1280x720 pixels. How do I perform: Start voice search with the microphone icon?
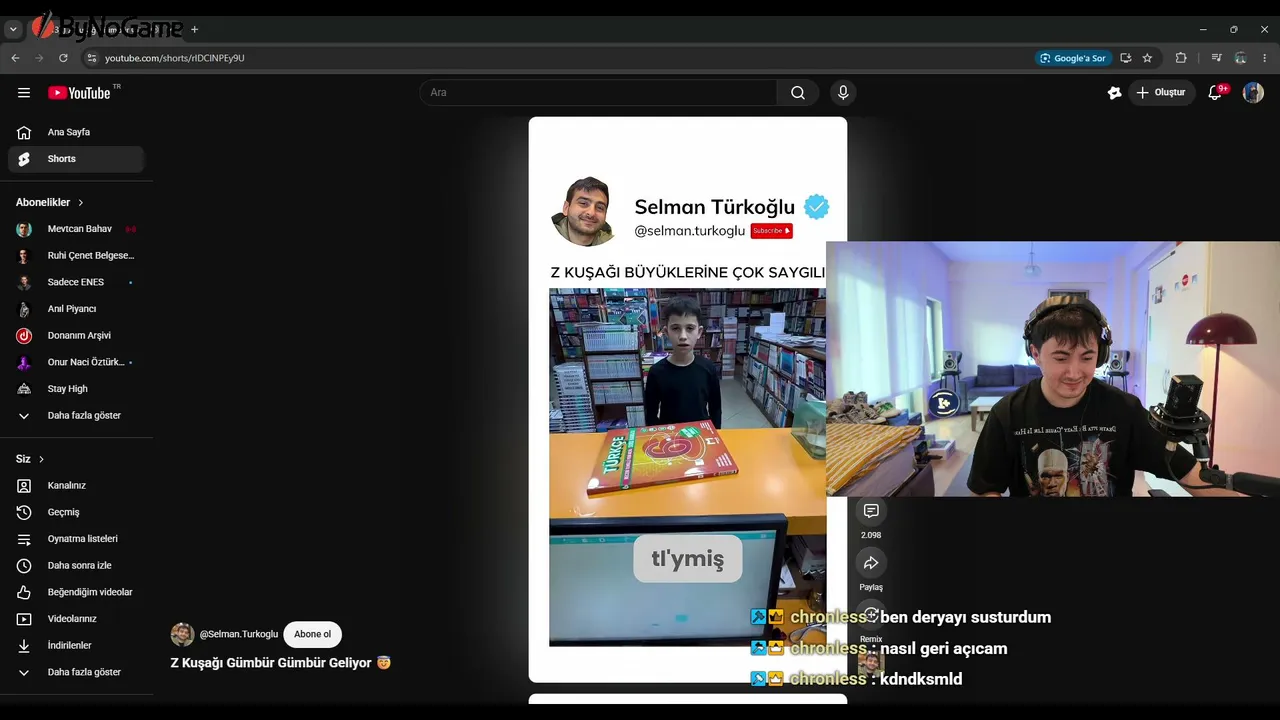click(843, 93)
